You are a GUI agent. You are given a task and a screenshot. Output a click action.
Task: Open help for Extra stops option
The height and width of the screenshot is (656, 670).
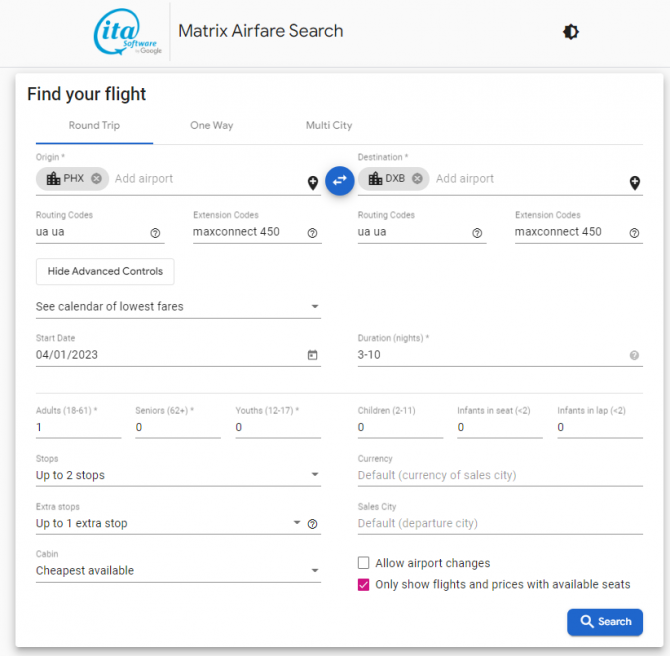coord(312,524)
